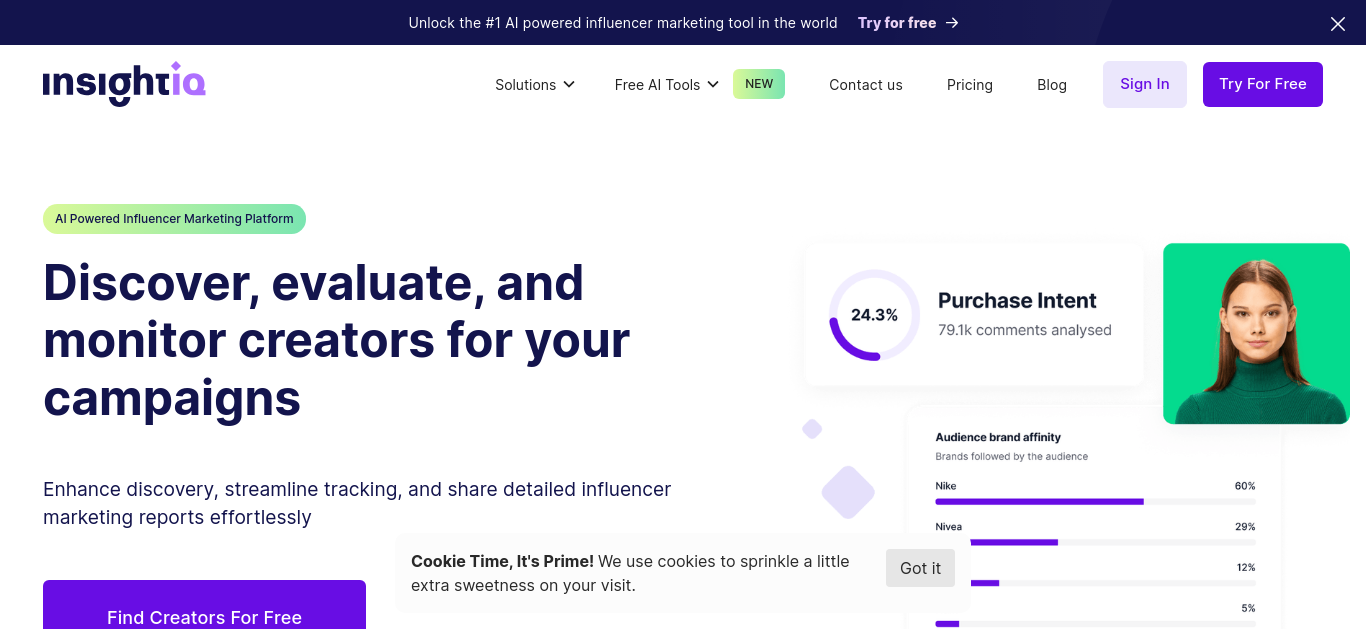This screenshot has height=629, width=1366.
Task: Open the Pricing page
Action: [x=970, y=85]
